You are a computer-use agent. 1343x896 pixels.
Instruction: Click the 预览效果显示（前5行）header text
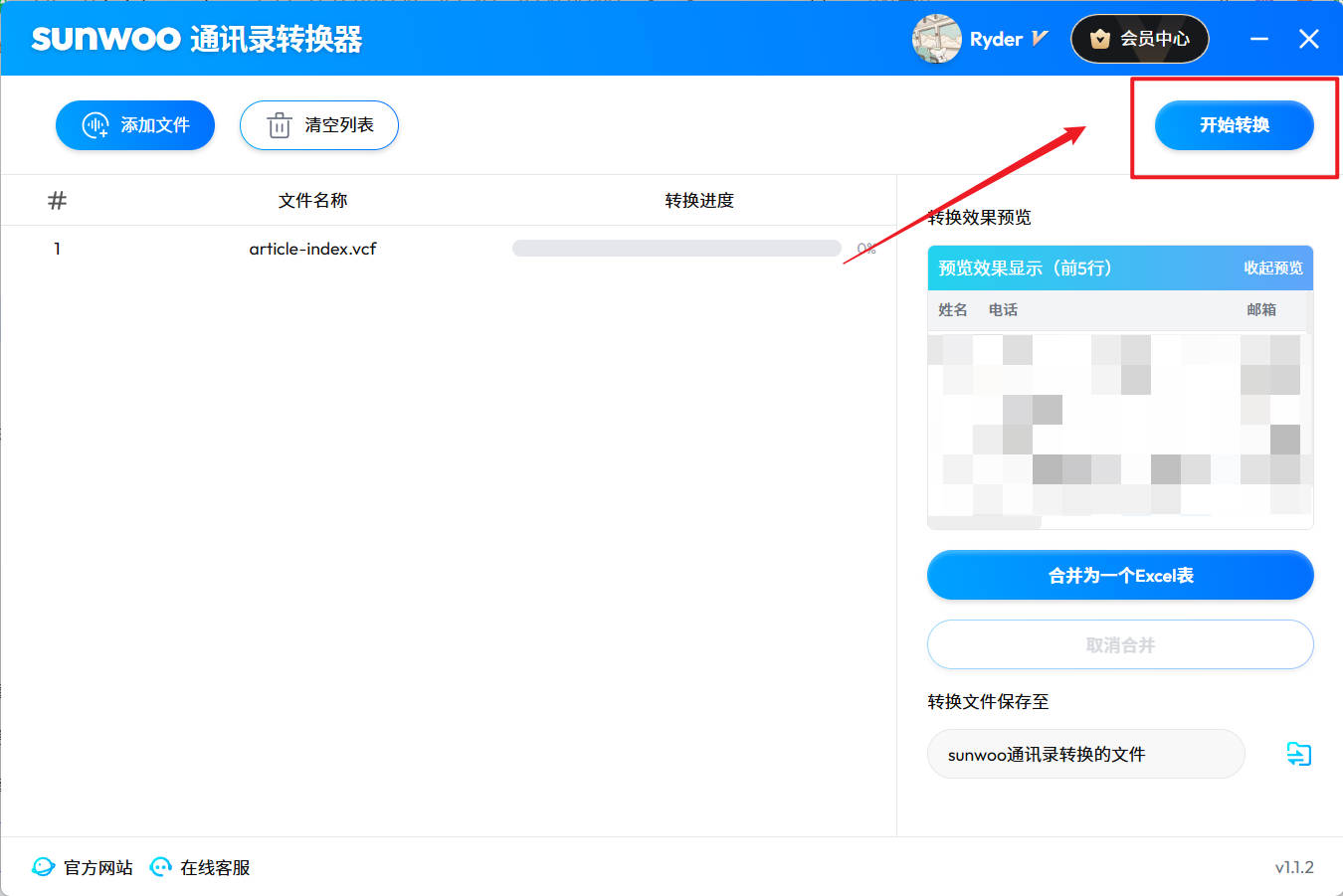[1025, 268]
